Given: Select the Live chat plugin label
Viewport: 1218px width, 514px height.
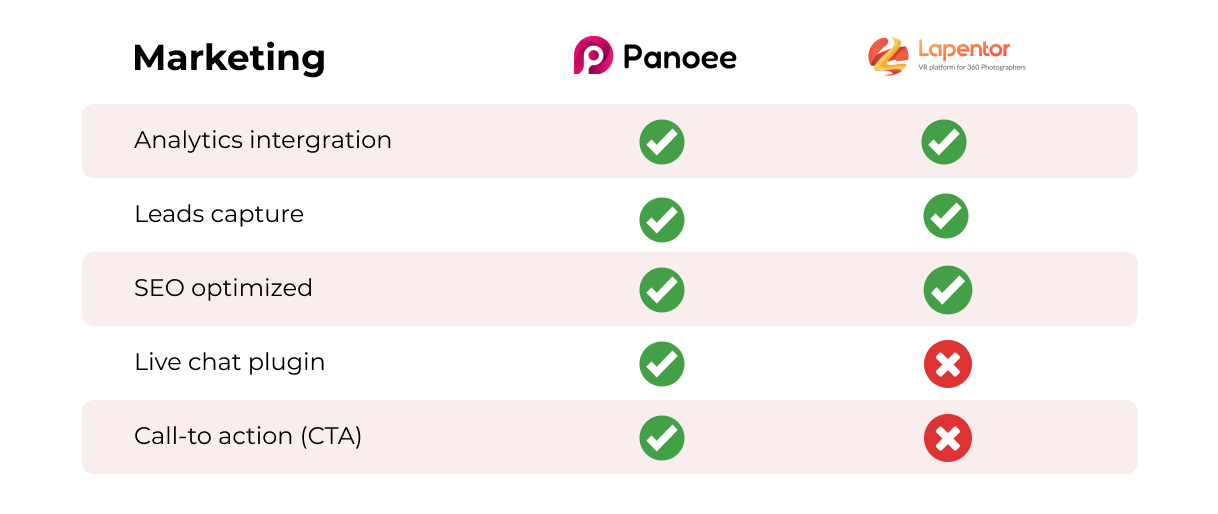Looking at the screenshot, I should coord(230,362).
